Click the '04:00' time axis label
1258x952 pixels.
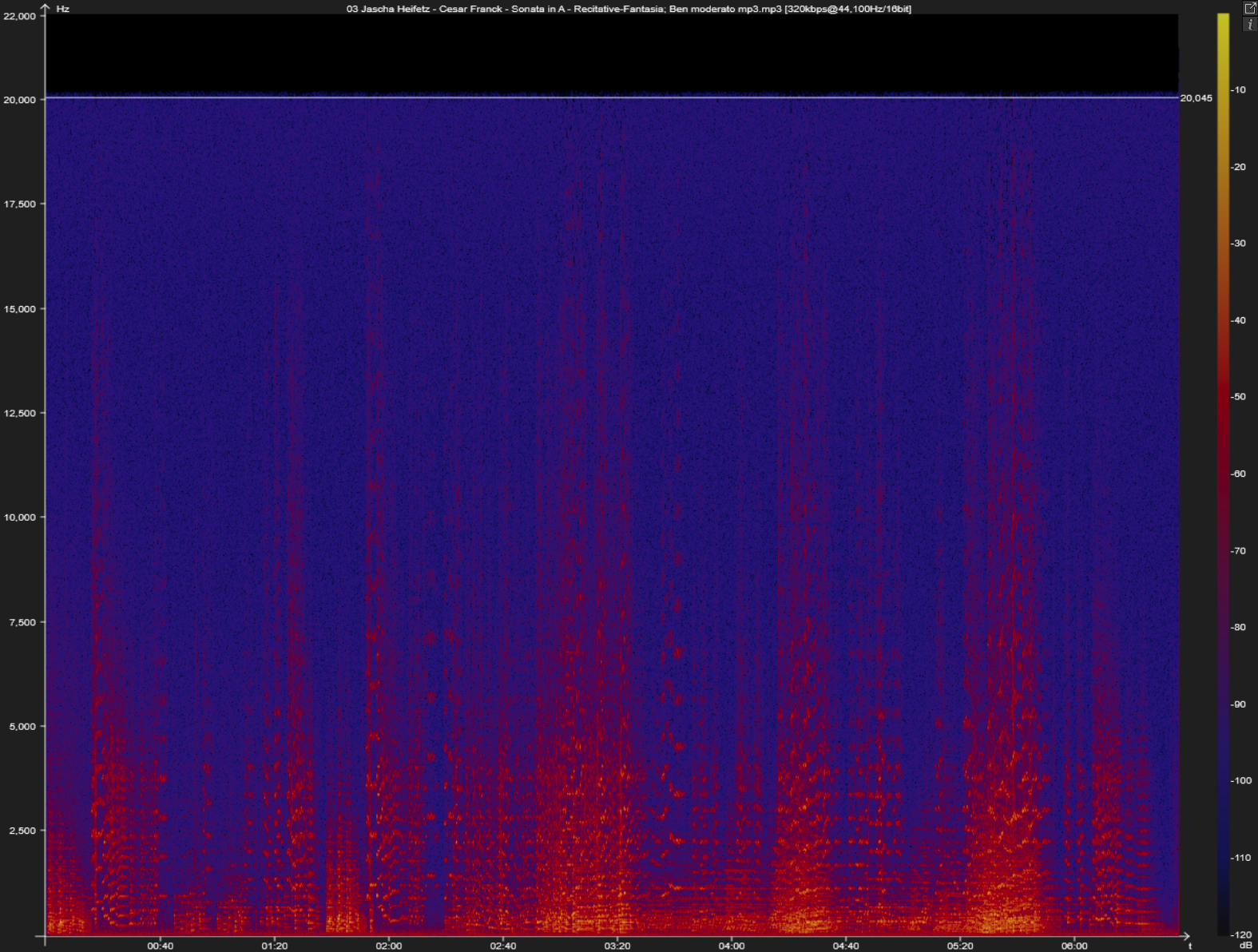732,946
